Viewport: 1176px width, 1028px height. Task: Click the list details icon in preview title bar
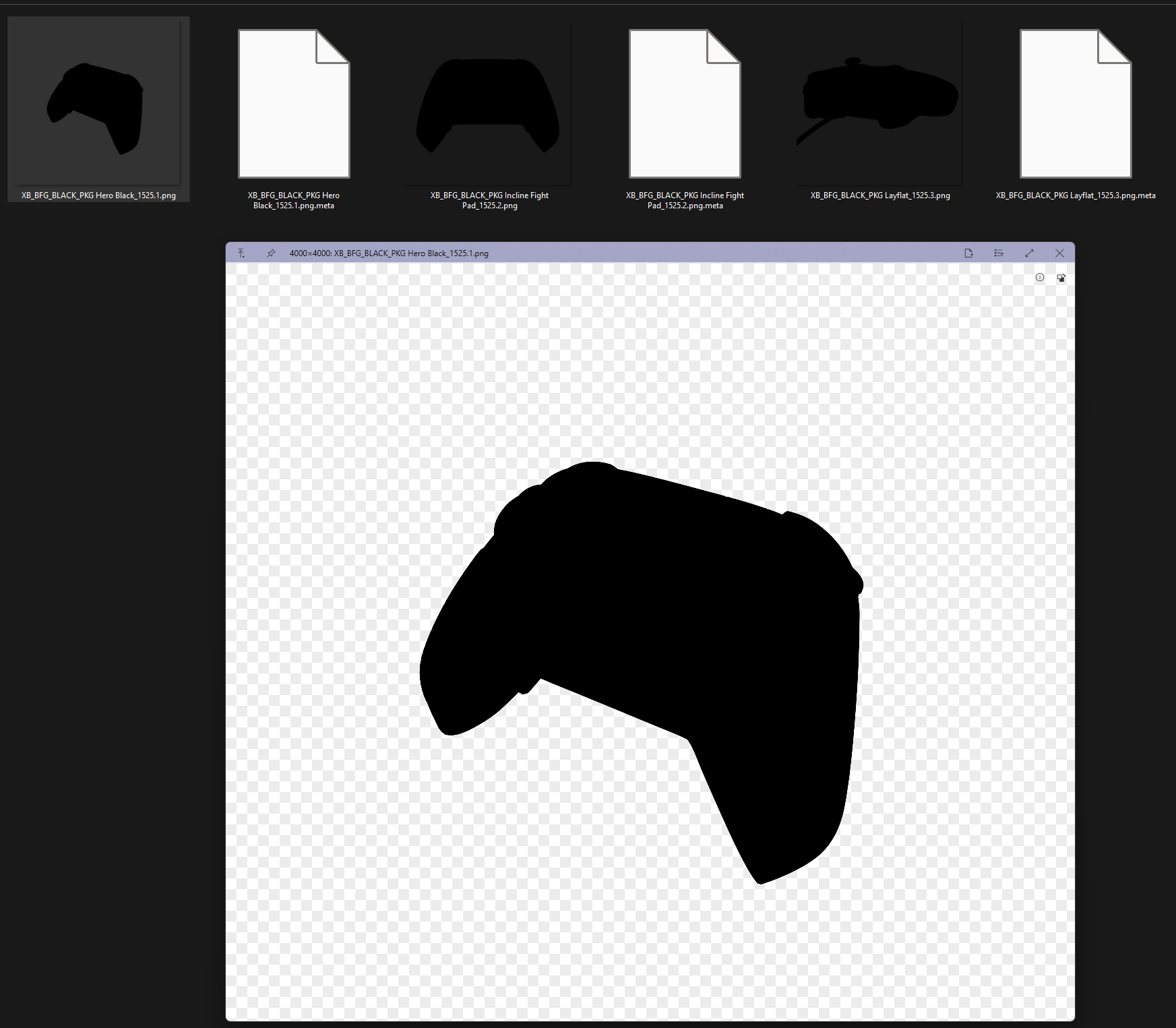pos(999,253)
